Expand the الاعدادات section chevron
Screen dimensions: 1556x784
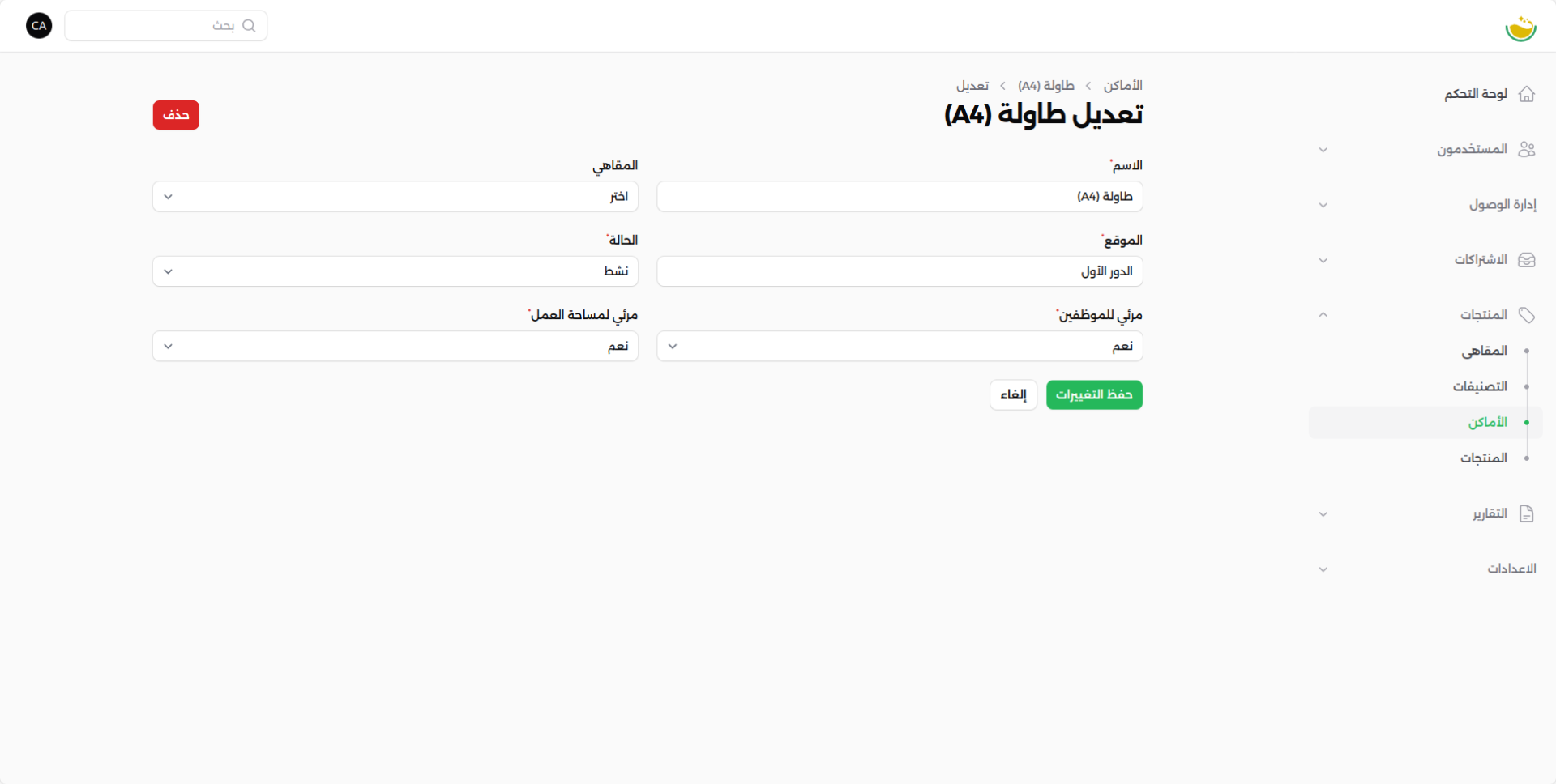pos(1323,569)
